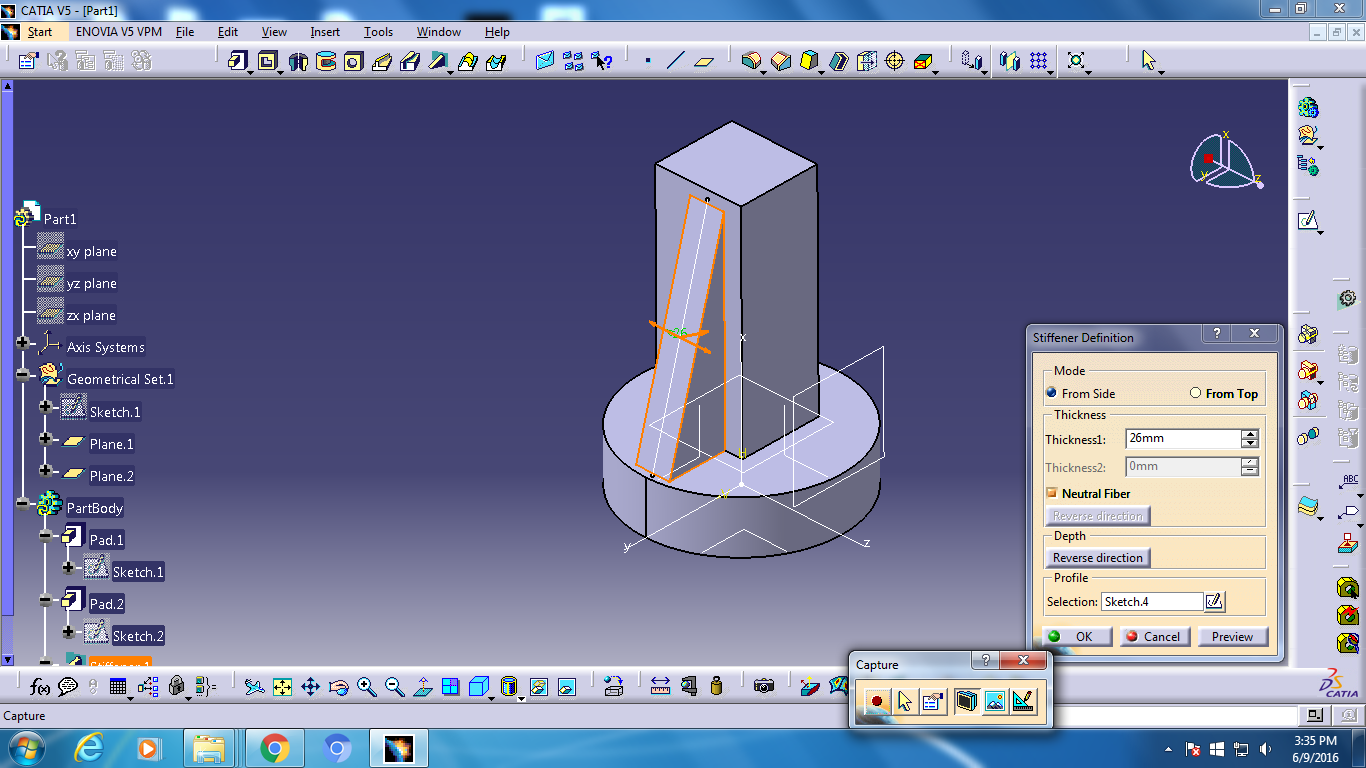This screenshot has width=1366, height=768.
Task: Uncheck the Neutral Fiber option
Action: coord(1051,493)
